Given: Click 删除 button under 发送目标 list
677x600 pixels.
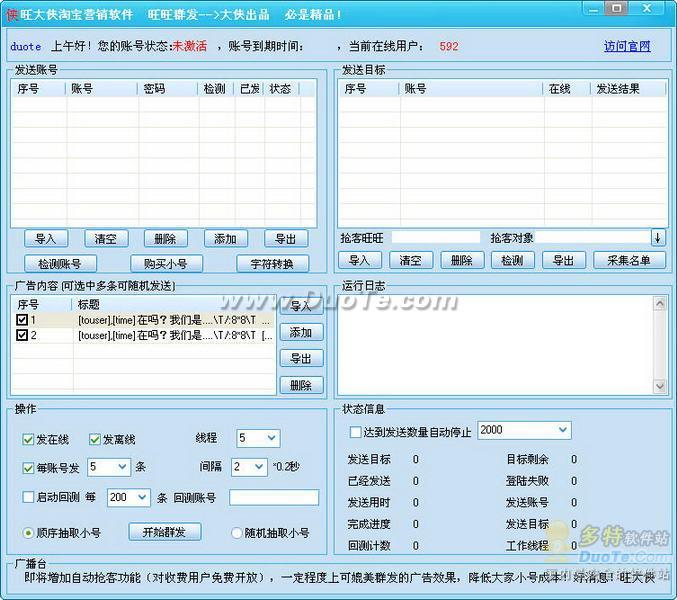Looking at the screenshot, I should pos(462,260).
